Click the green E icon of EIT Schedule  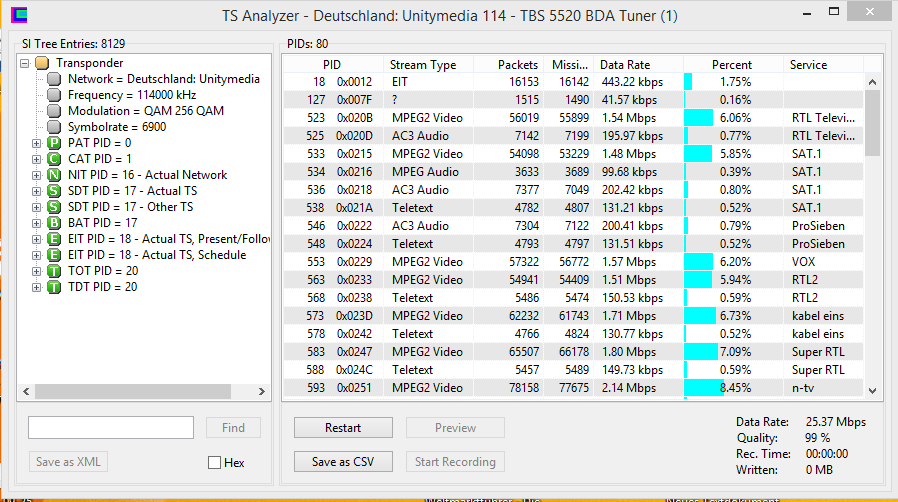[x=54, y=255]
